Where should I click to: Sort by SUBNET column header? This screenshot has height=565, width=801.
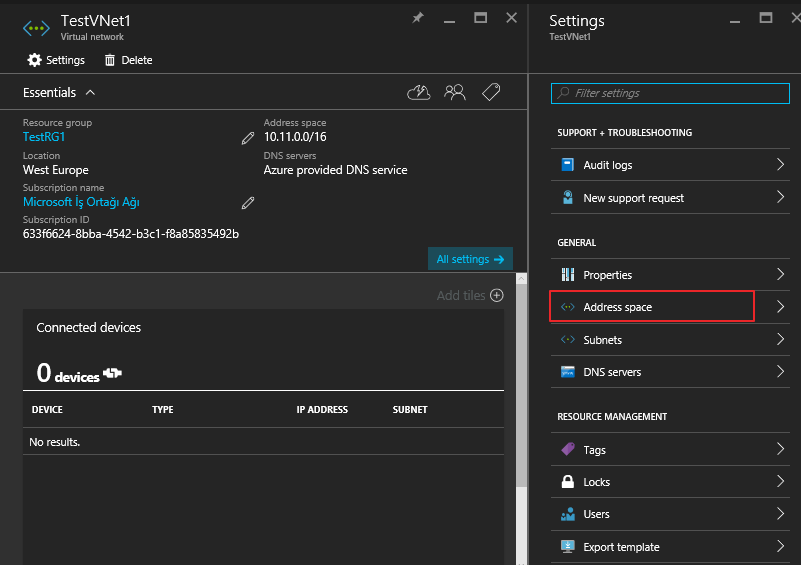coord(410,410)
